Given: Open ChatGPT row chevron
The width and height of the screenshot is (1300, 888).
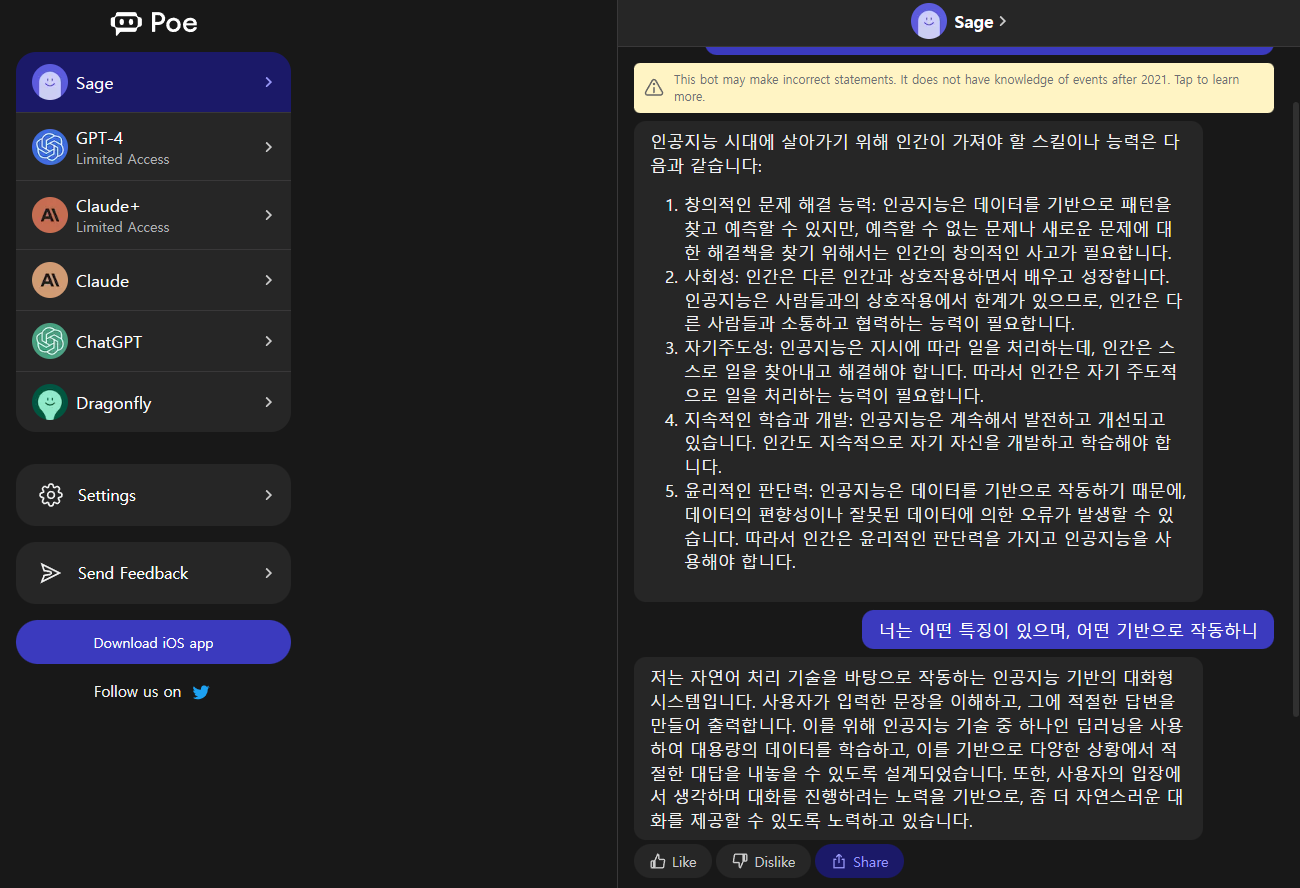Looking at the screenshot, I should click(268, 341).
